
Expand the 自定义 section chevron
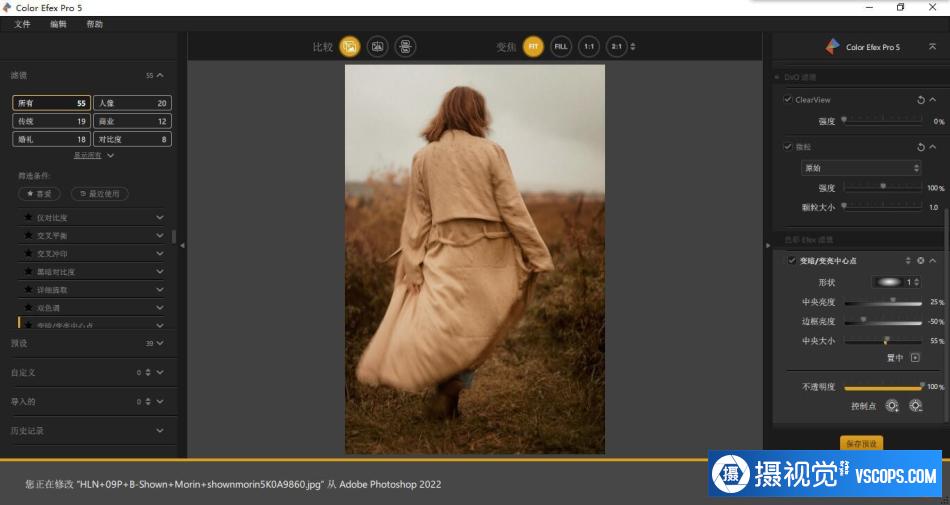(x=160, y=372)
